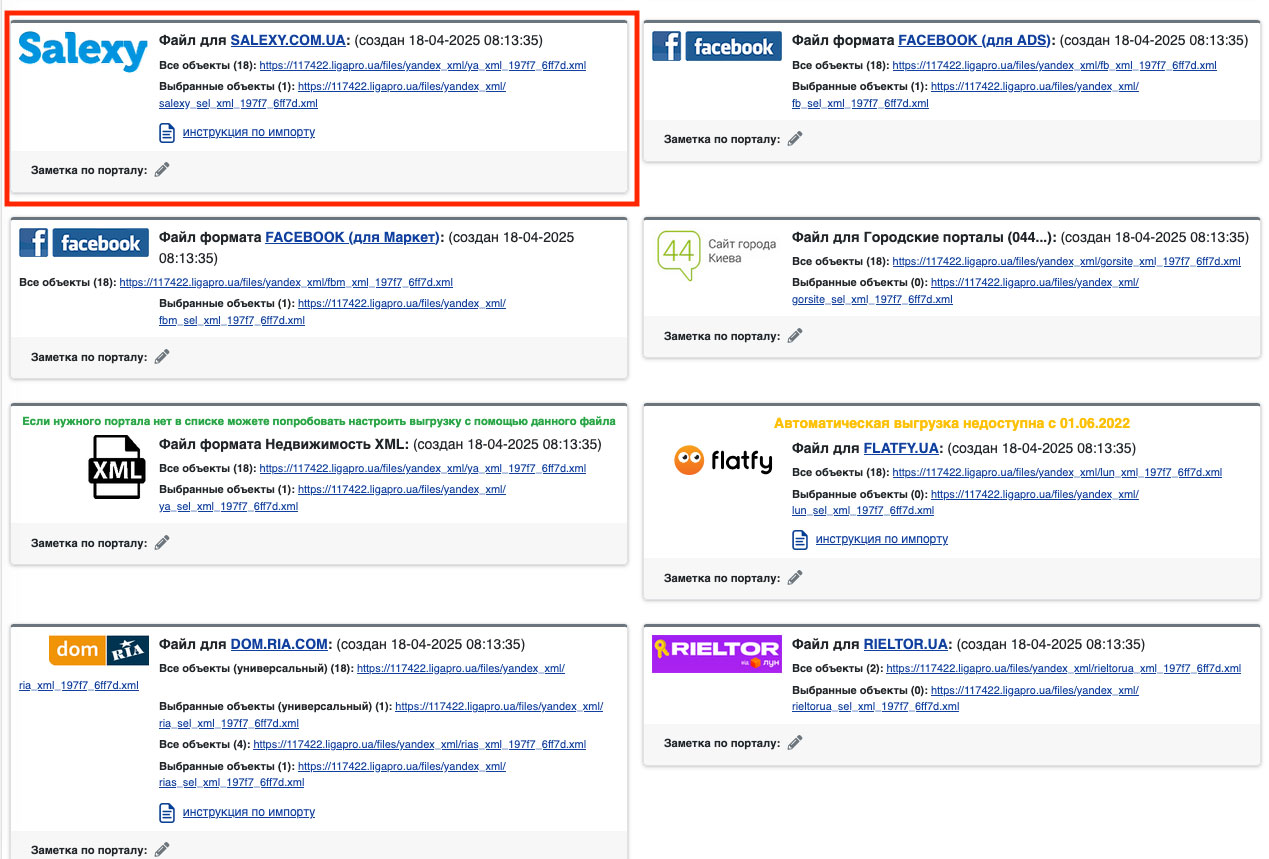Click the Facebook logo in Маркет card
The width and height of the screenshot is (1269, 859).
(x=84, y=243)
